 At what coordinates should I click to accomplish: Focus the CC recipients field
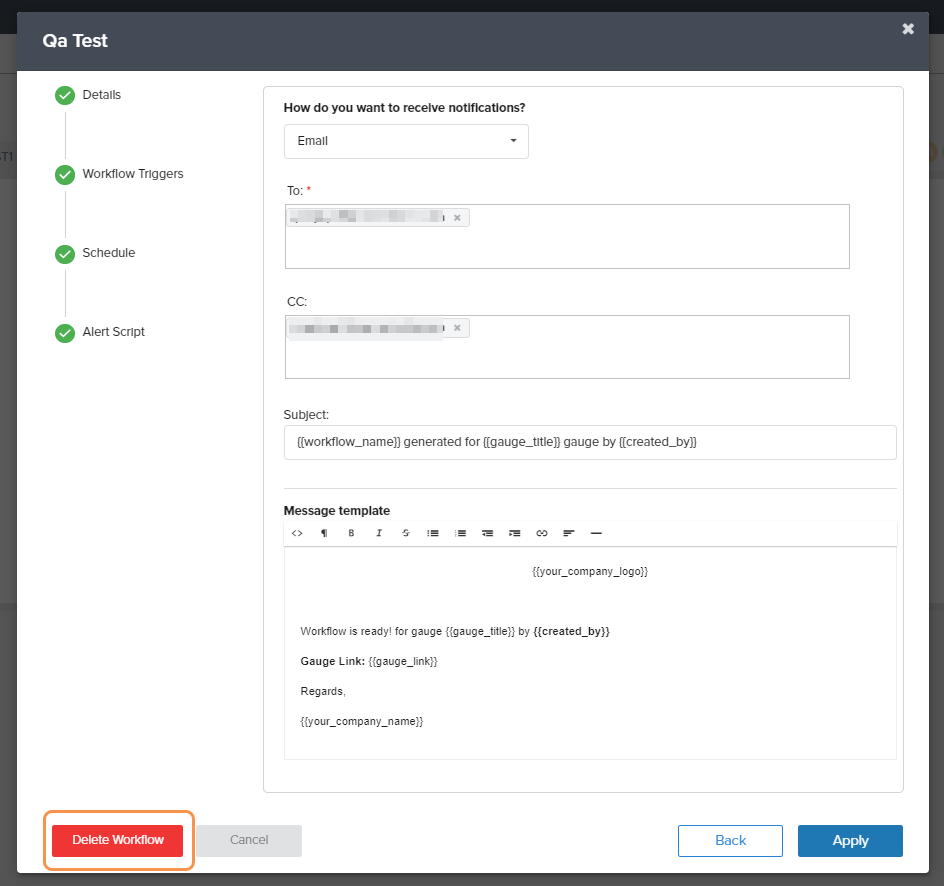pos(567,347)
